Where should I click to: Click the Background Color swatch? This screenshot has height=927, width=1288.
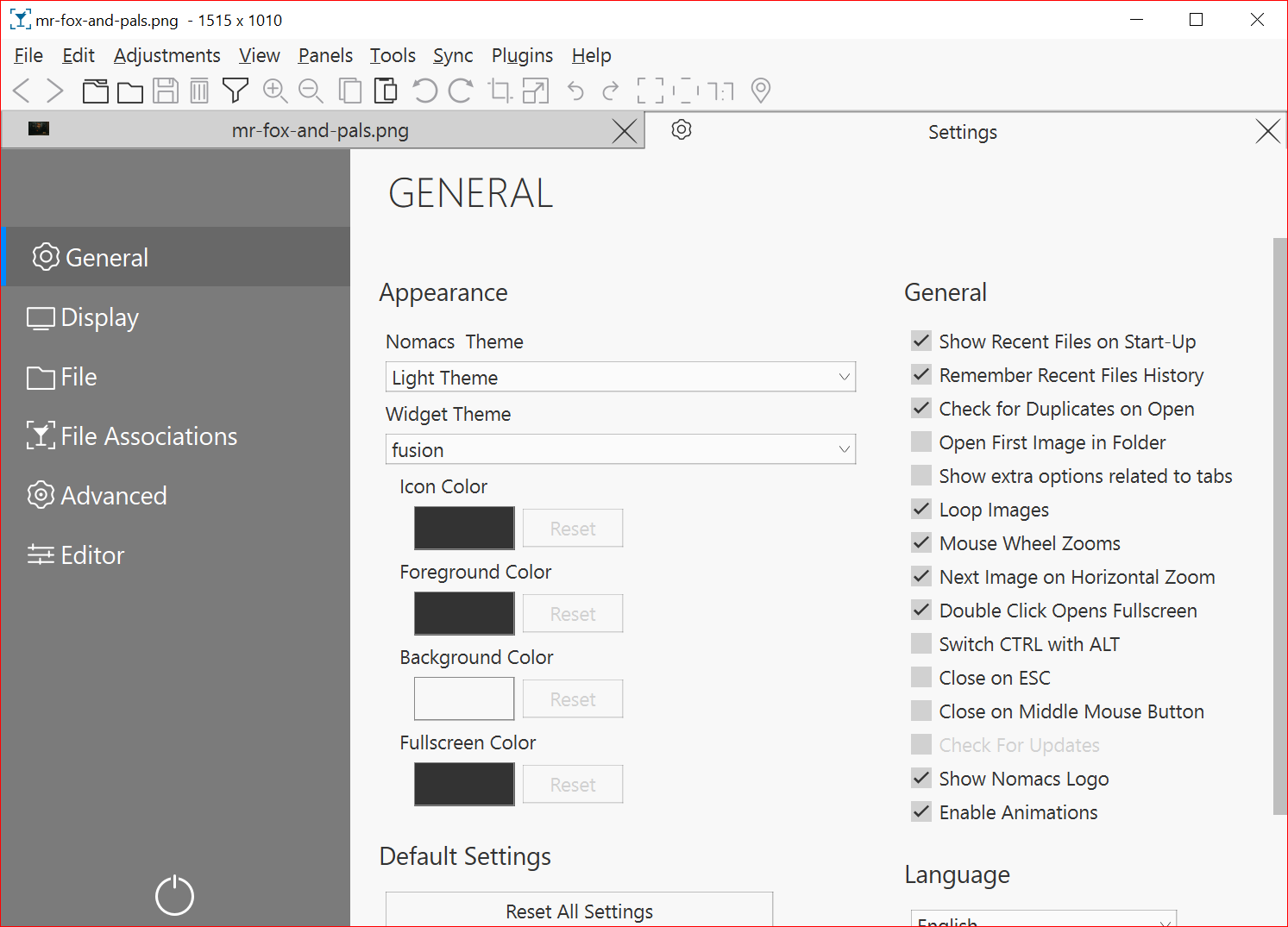tap(464, 698)
